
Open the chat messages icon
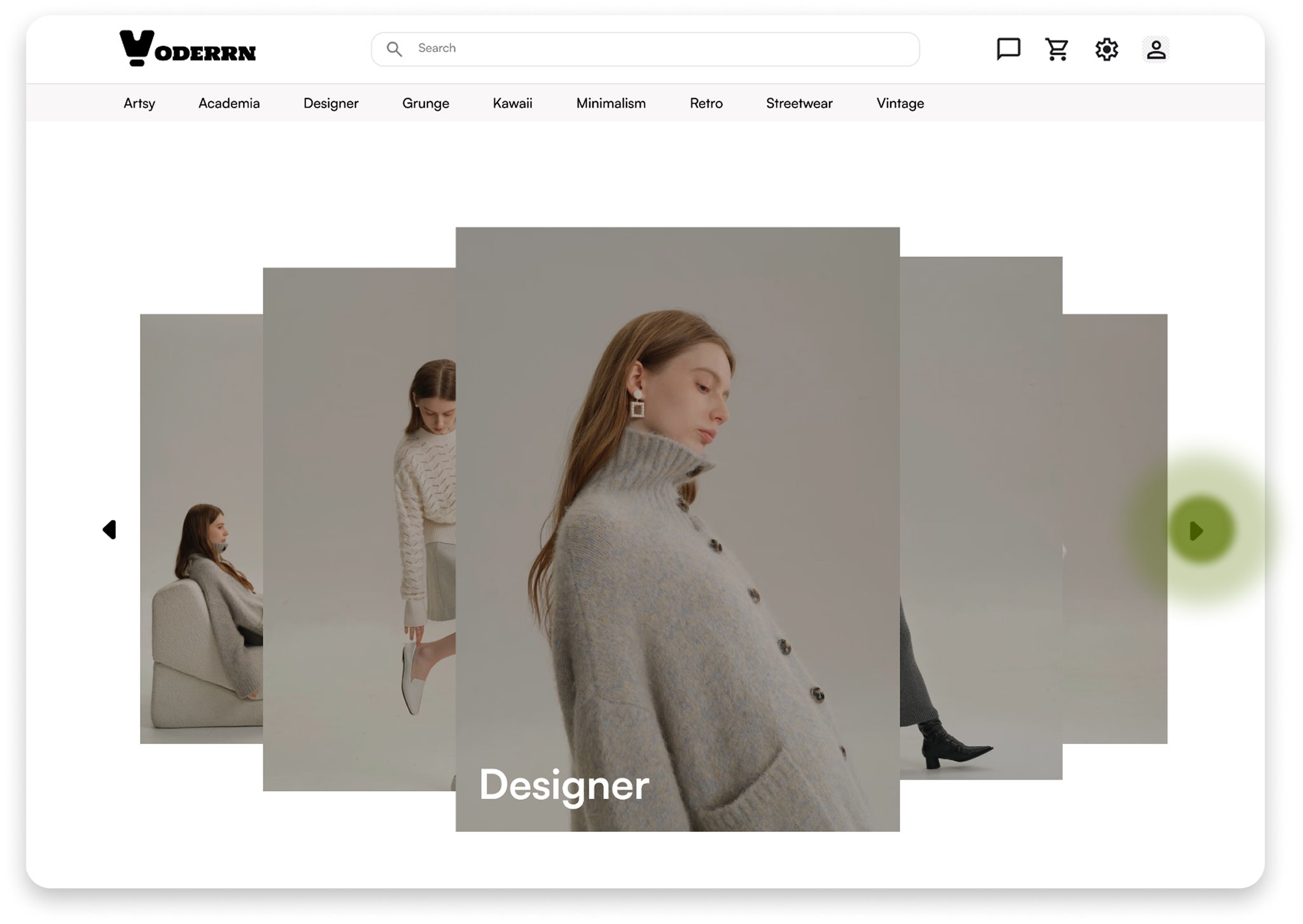(1008, 49)
